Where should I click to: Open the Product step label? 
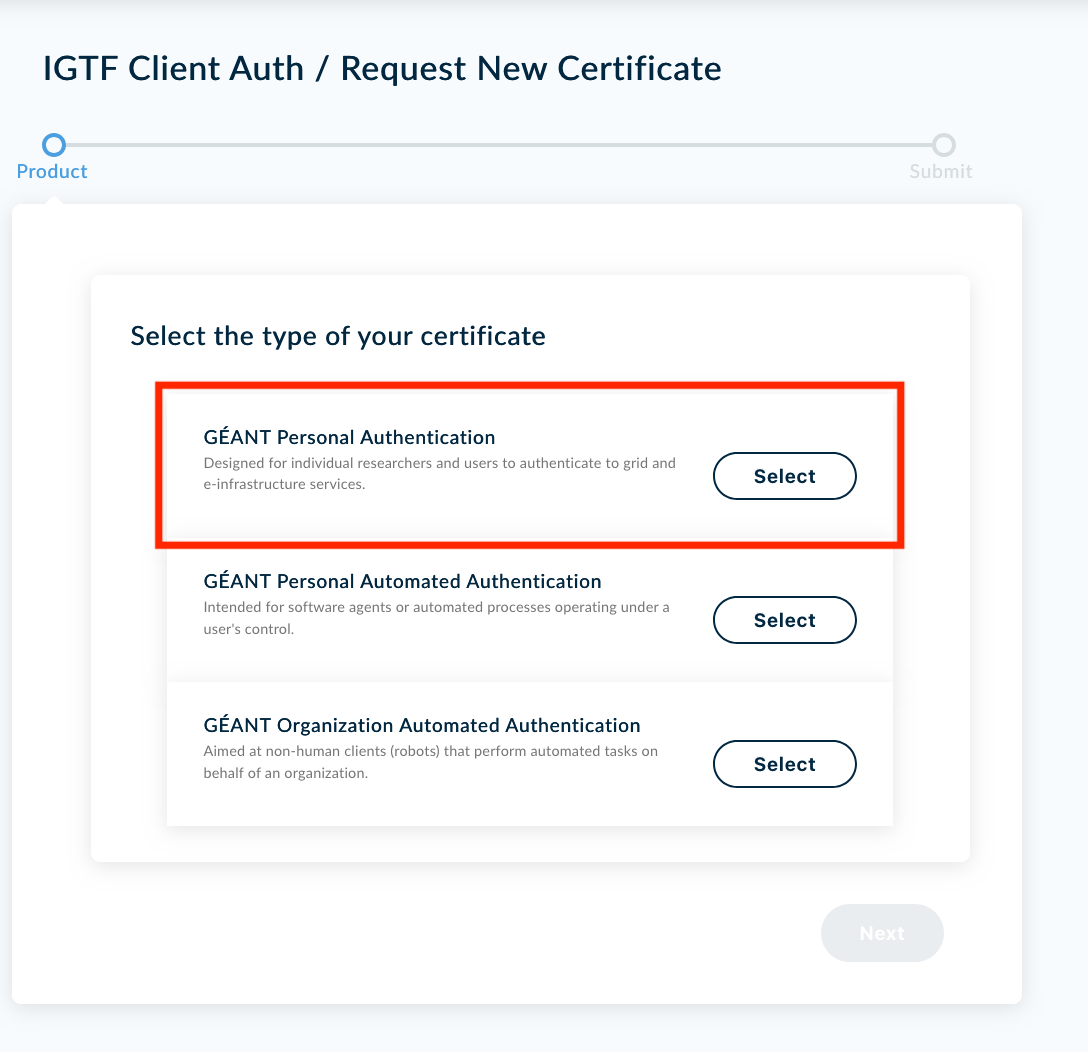tap(52, 171)
